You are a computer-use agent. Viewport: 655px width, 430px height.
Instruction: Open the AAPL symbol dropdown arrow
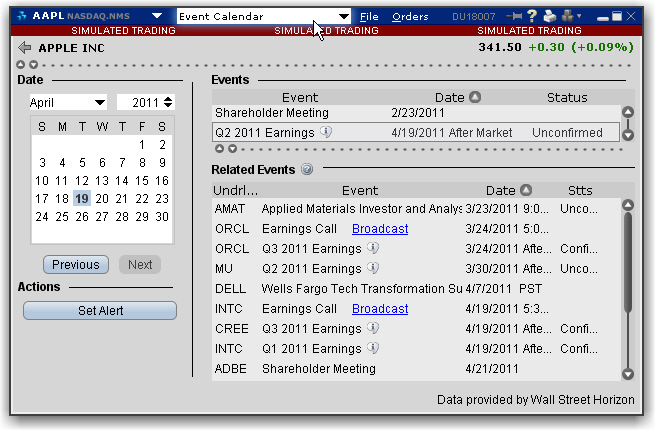[157, 16]
